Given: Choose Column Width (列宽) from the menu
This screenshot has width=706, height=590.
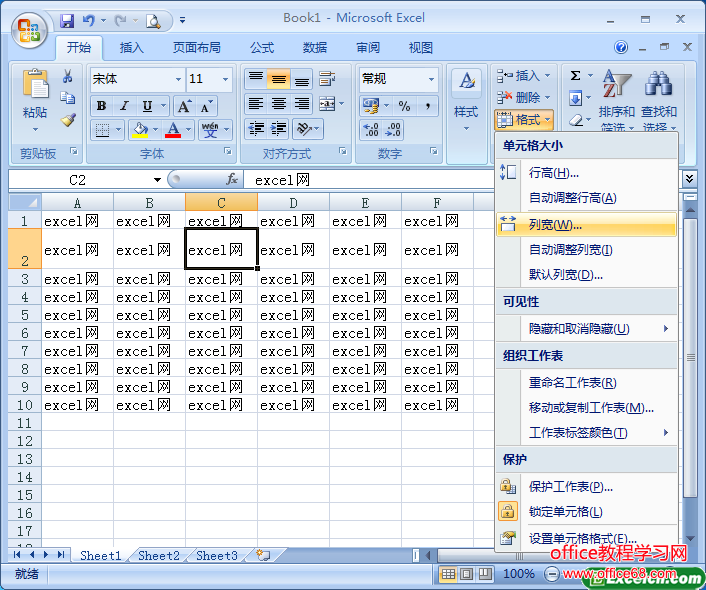Looking at the screenshot, I should [555, 225].
